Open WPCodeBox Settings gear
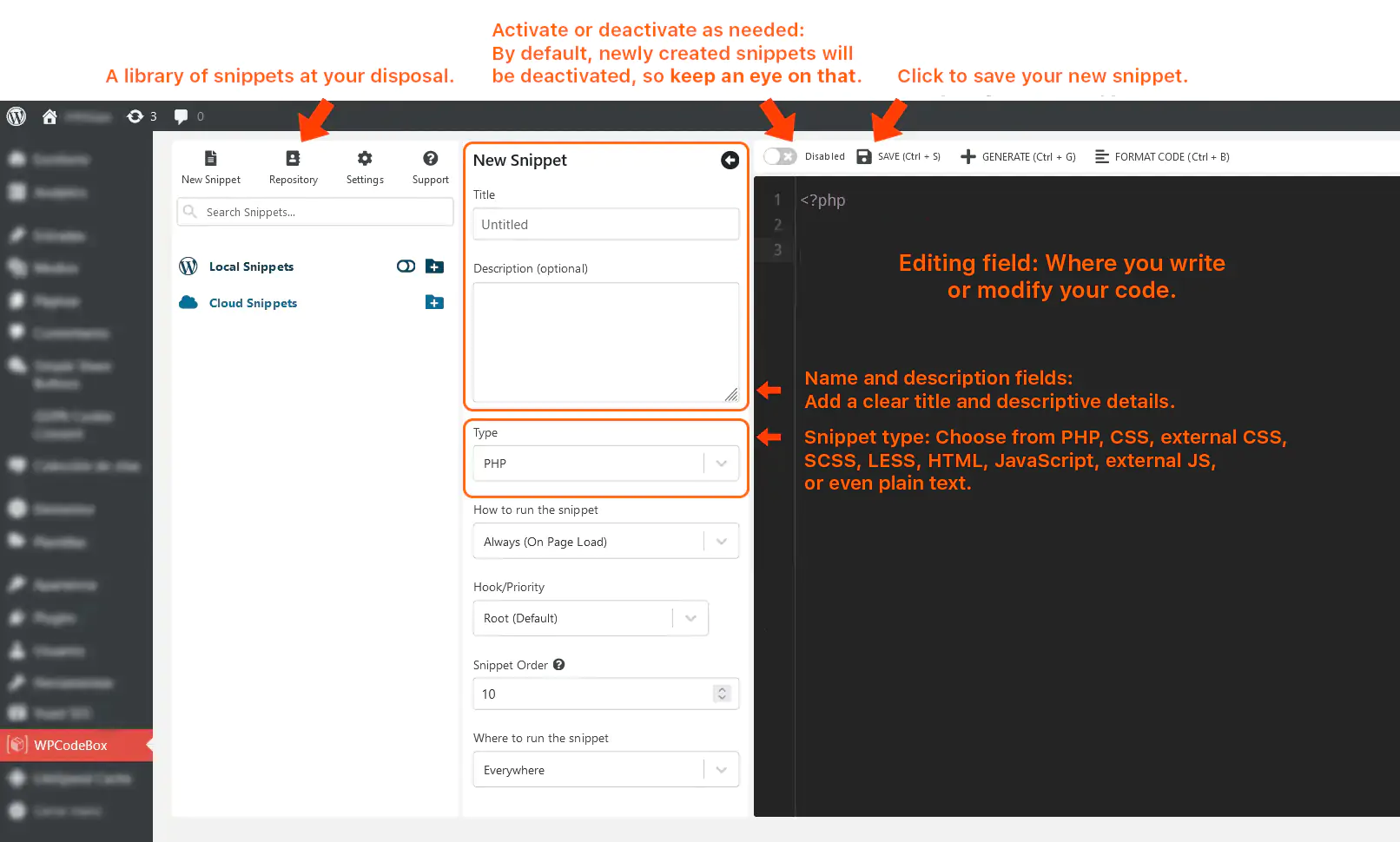The height and width of the screenshot is (842, 1400). coord(365,159)
